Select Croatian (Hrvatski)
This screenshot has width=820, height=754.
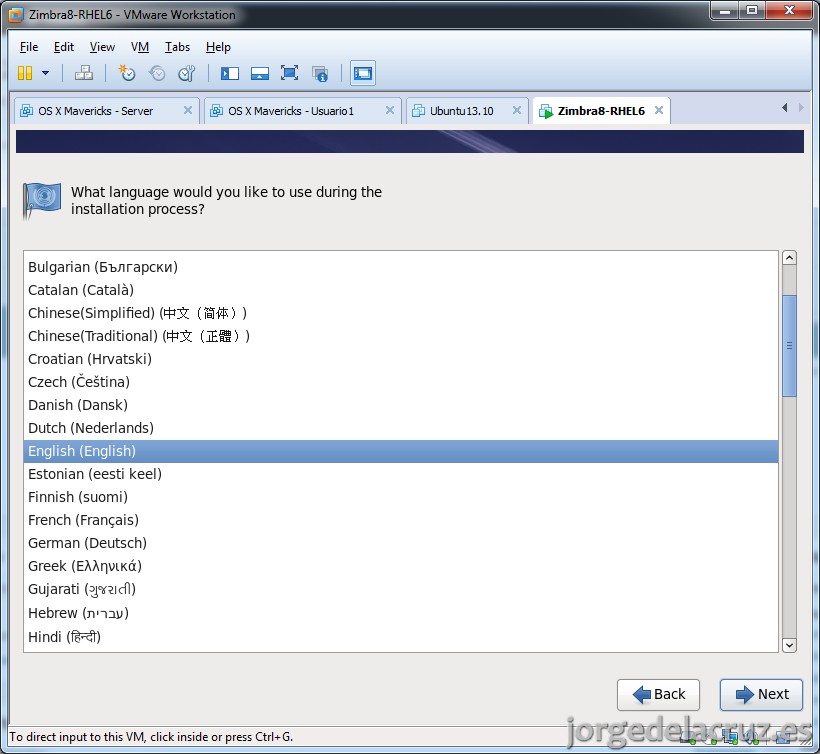[401, 359]
